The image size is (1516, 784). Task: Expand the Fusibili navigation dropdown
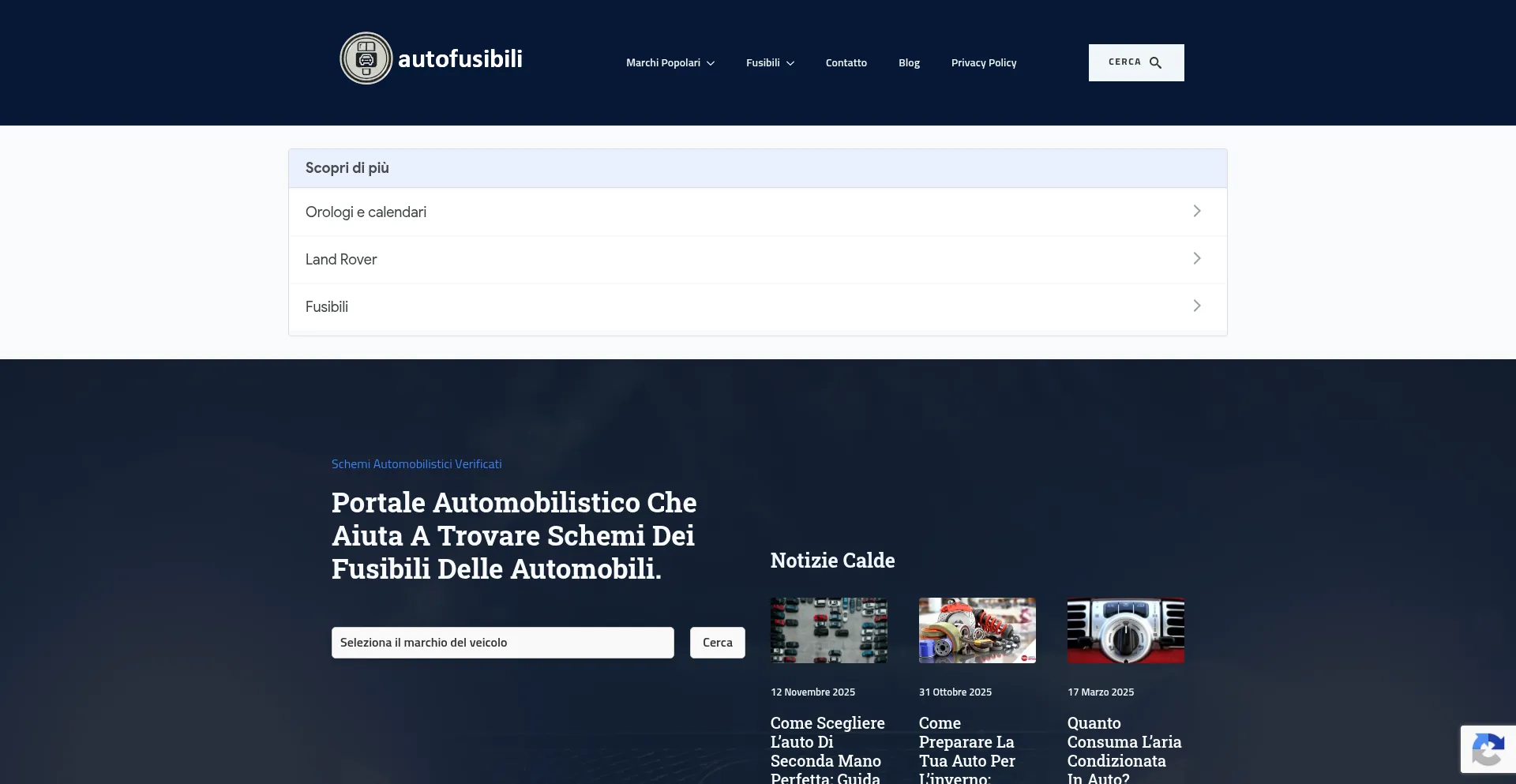[770, 63]
